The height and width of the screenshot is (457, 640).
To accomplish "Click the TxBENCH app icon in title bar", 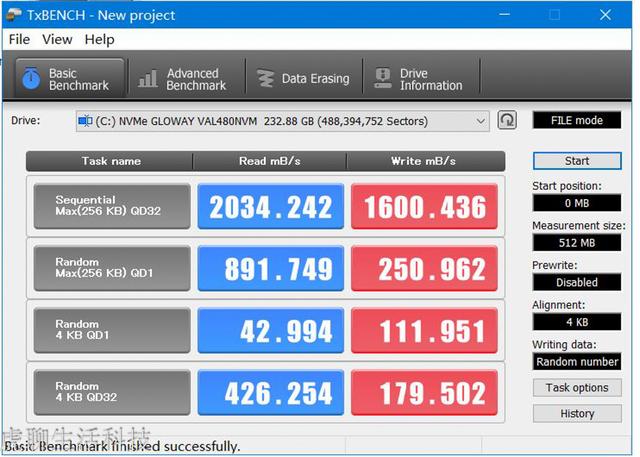I will [x=14, y=15].
